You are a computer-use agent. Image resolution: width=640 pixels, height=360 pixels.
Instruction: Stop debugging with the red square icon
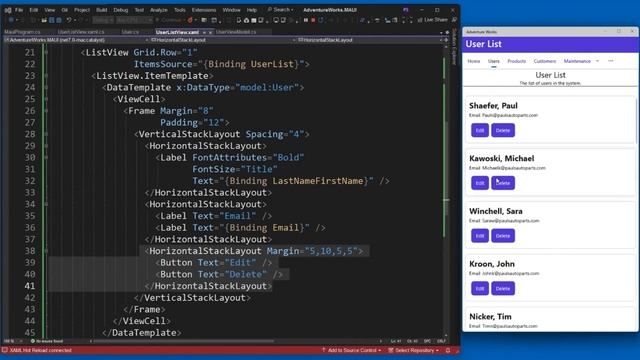point(313,20)
